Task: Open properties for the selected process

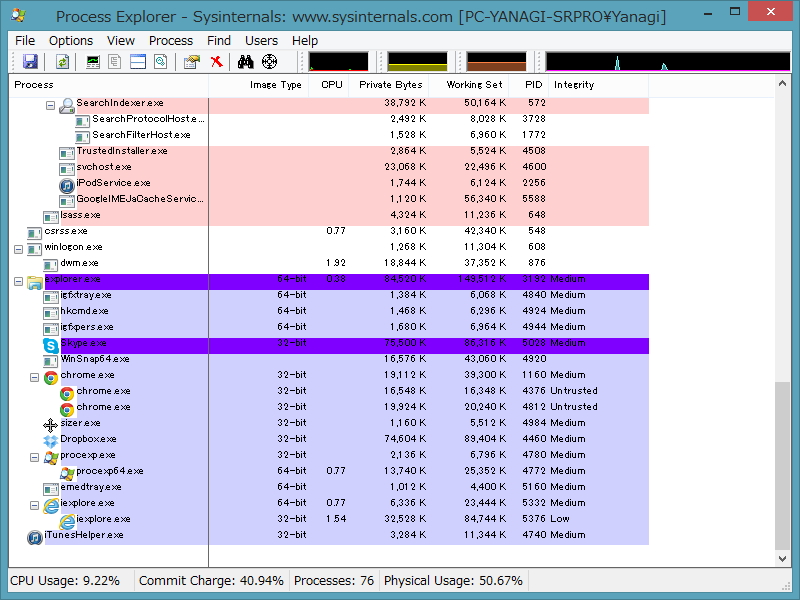Action: click(x=190, y=61)
